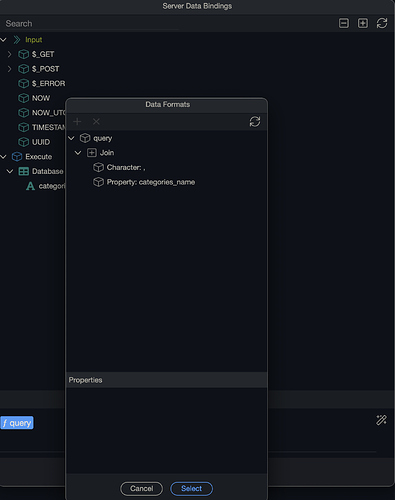Click the $_GET cube icon

[23, 54]
